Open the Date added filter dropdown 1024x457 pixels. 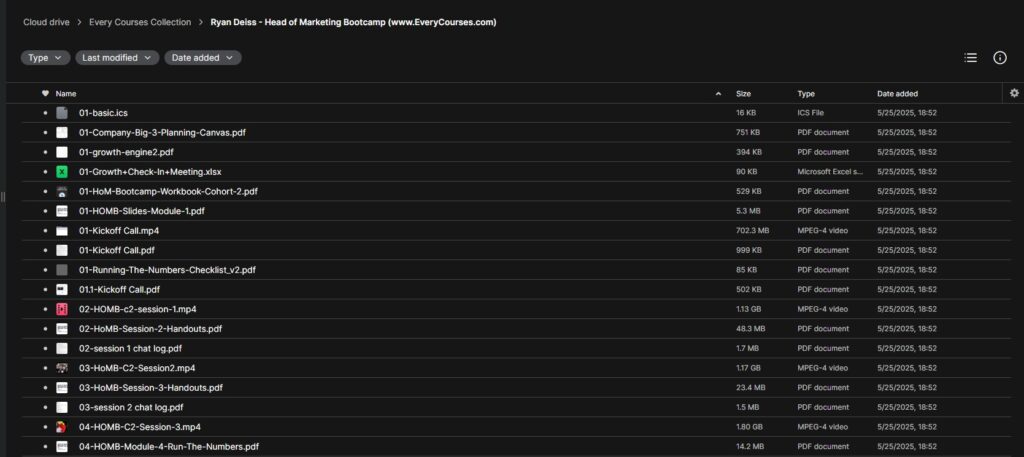coord(203,58)
